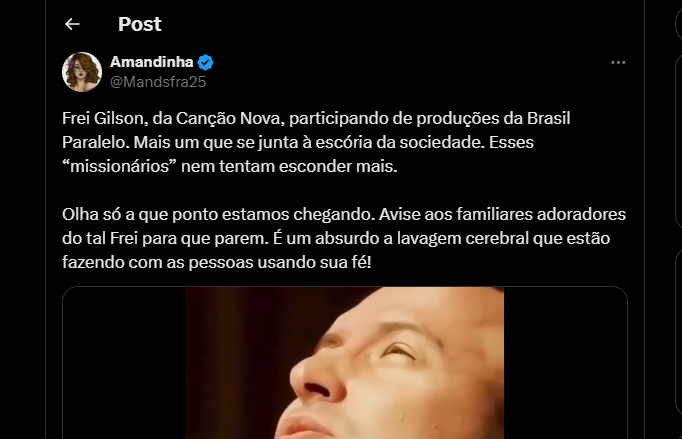Click the phrase "nem tentam esconder mais"
The height and width of the screenshot is (439, 682).
289,166
